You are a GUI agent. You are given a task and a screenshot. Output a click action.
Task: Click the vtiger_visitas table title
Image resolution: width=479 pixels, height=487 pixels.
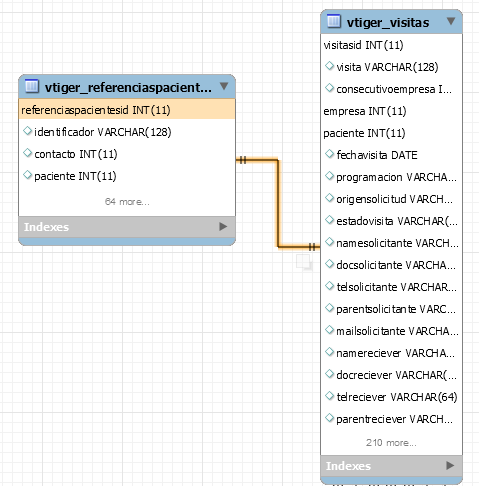(388, 22)
